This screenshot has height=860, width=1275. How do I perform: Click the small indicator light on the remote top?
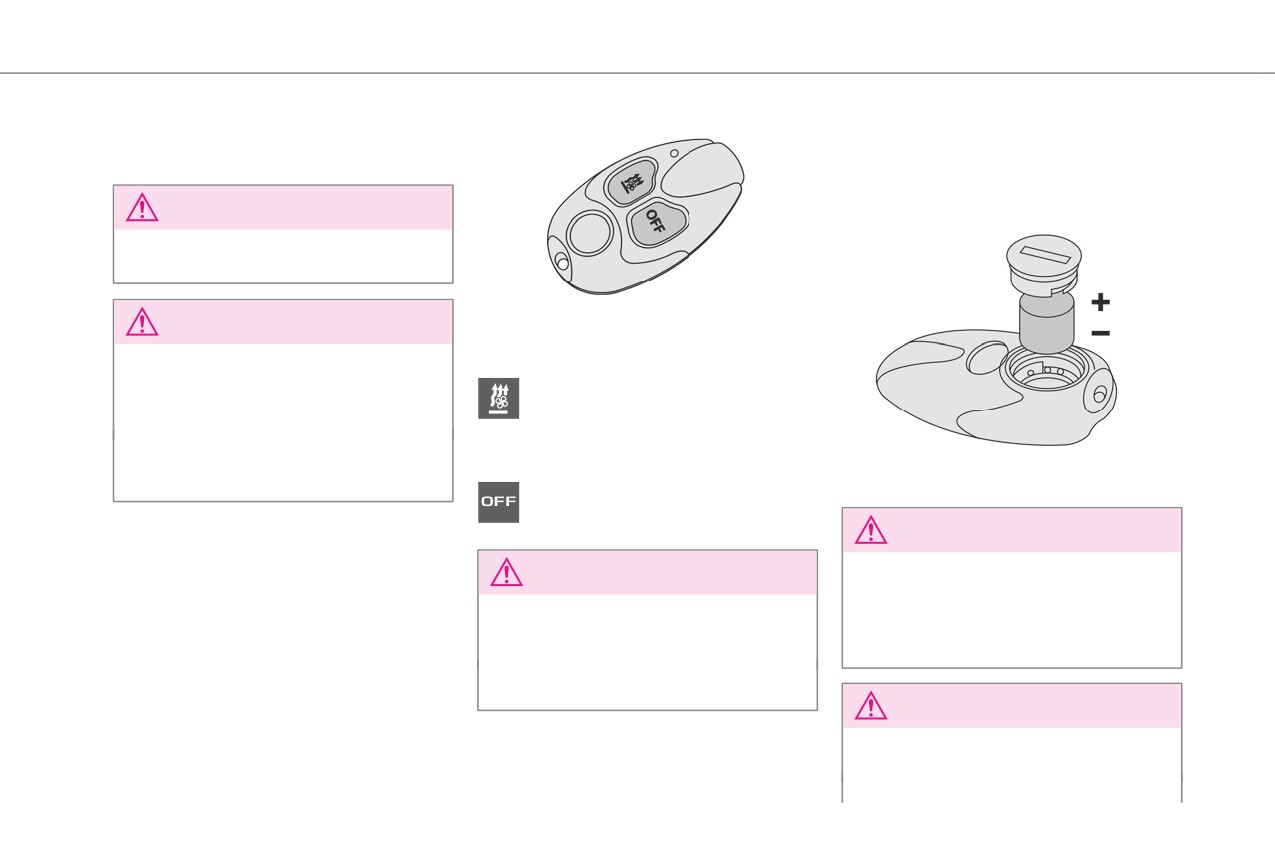point(674,153)
